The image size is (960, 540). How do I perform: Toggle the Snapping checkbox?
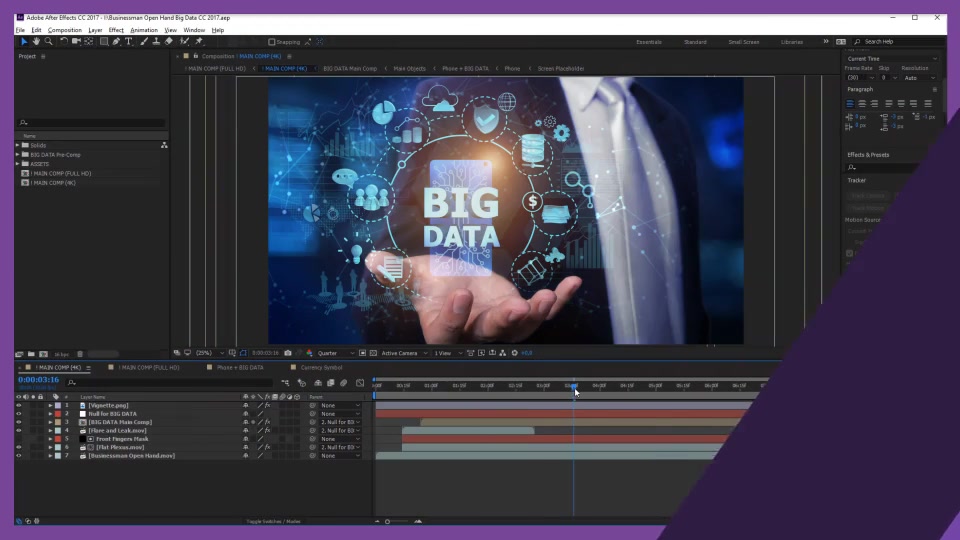coord(272,42)
